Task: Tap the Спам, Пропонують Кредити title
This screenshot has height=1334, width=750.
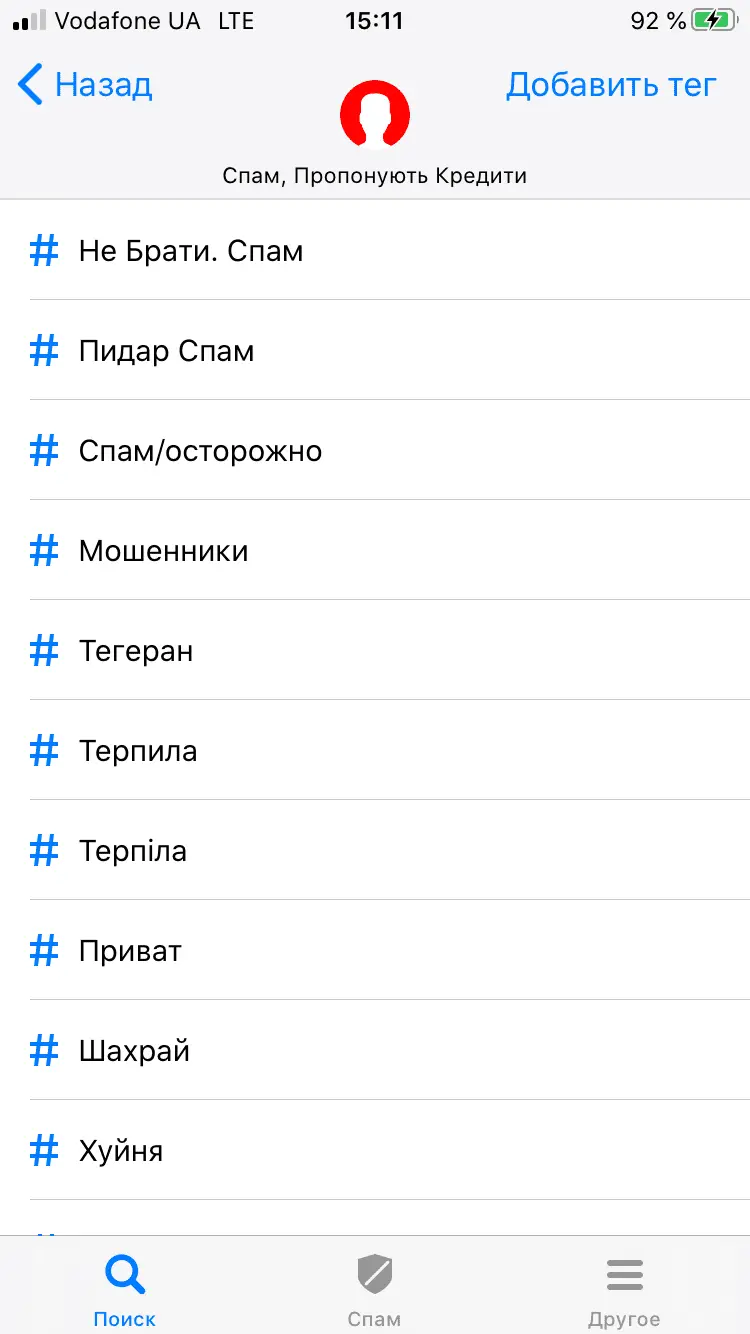Action: tap(375, 176)
